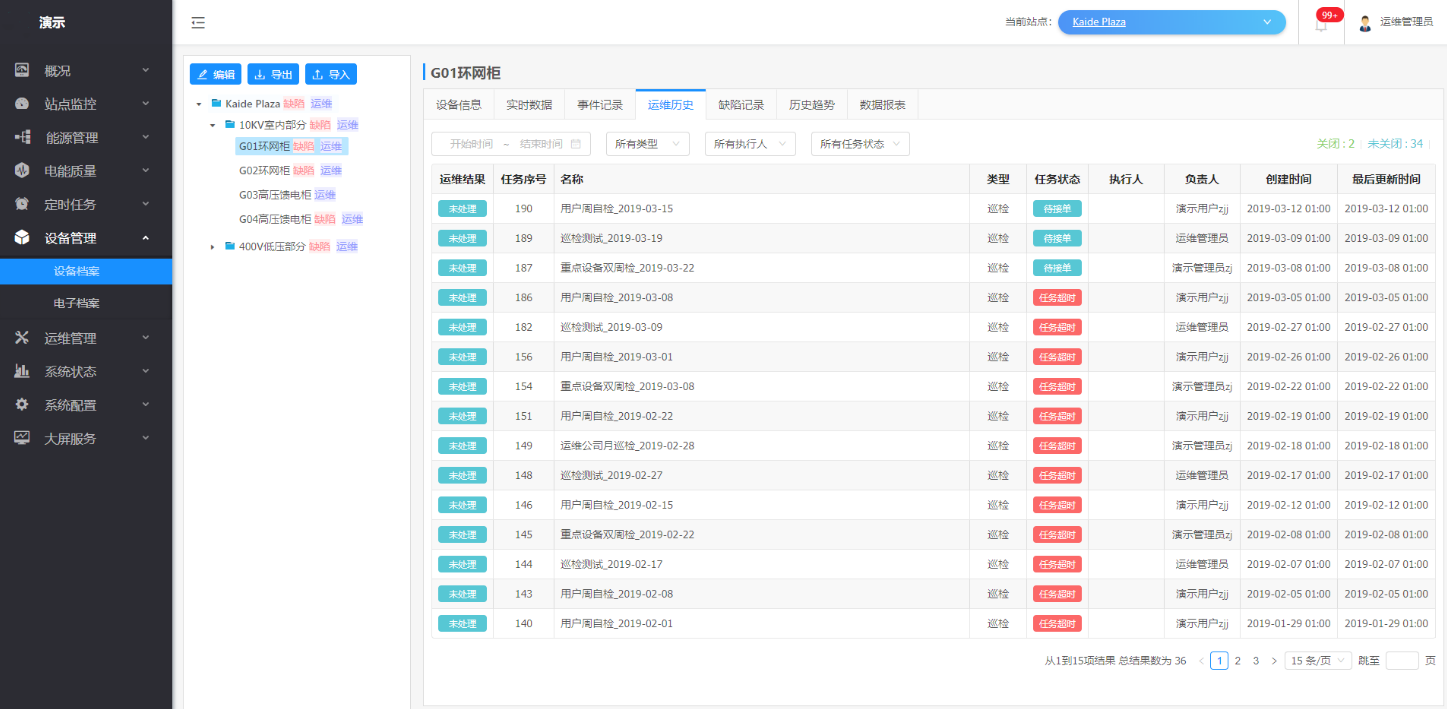The width and height of the screenshot is (1447, 709).
Task: Open the notification bell with 99+ badge
Action: pyautogui.click(x=1321, y=24)
